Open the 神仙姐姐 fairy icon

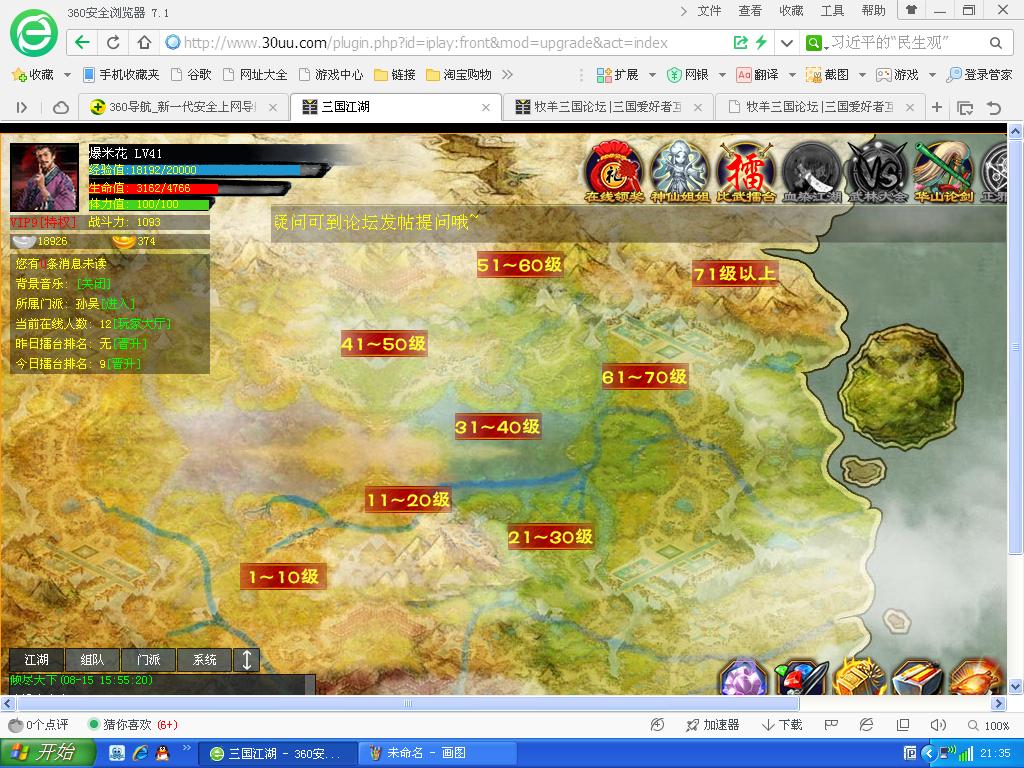tap(679, 170)
